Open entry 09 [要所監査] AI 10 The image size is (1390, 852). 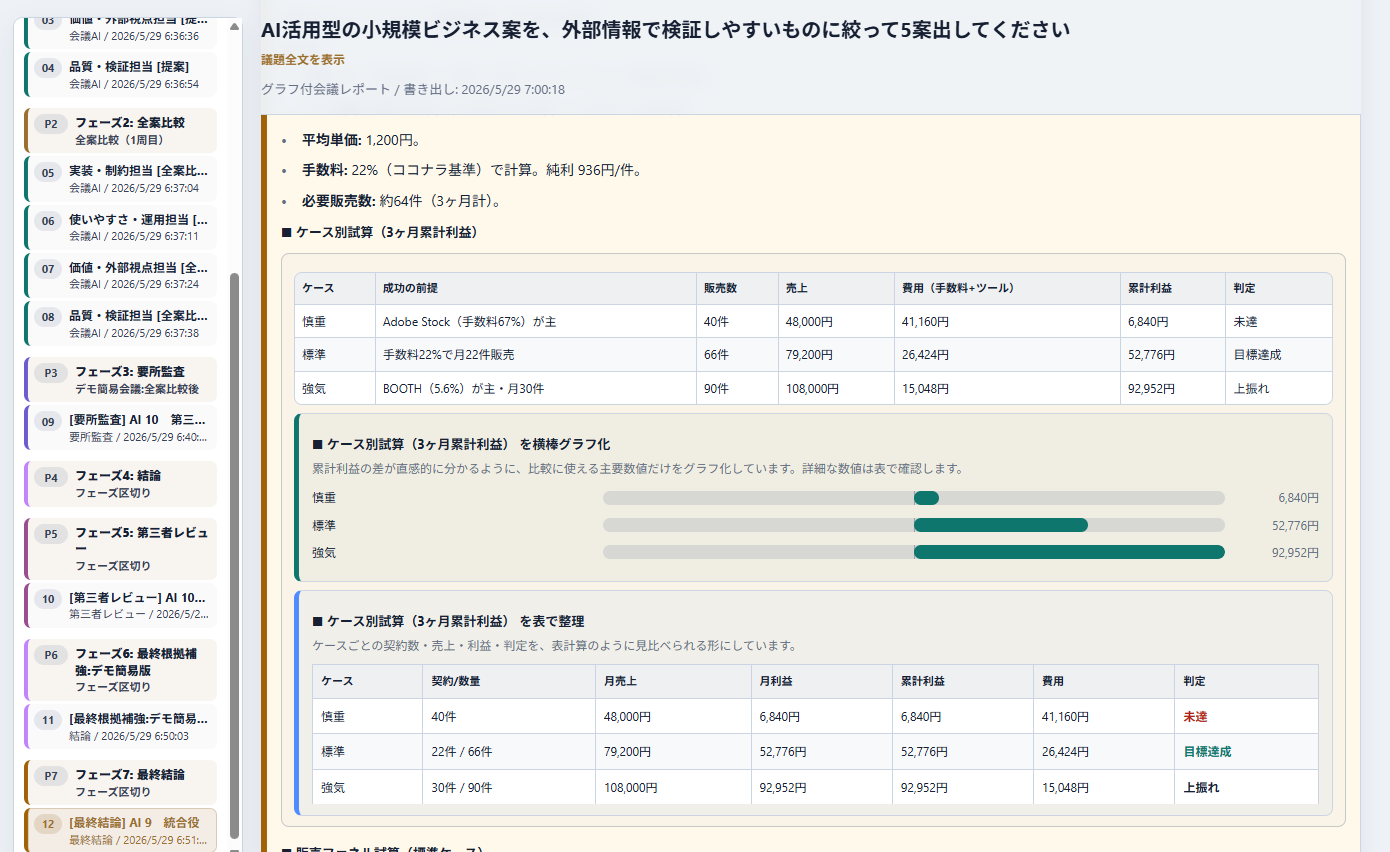tap(120, 428)
